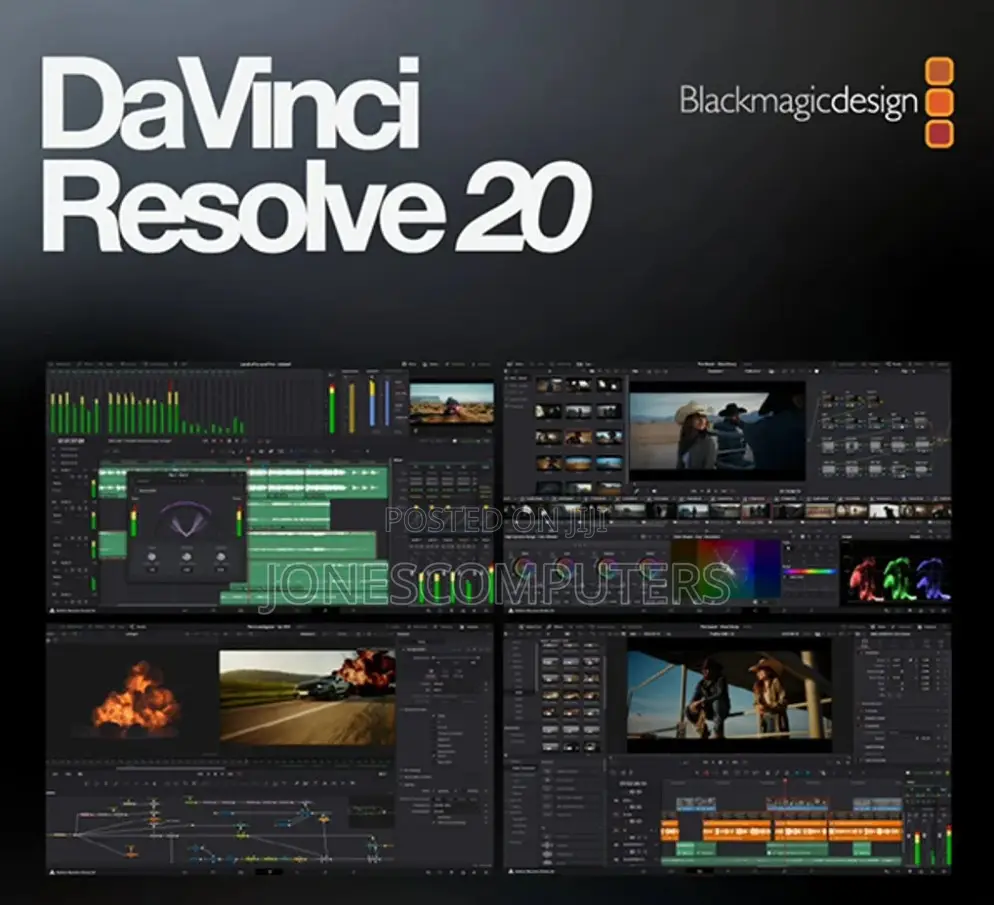Click the Color page viewer showing the woman in a cowboy hat
Screen dimensions: 994x905
[x=717, y=430]
